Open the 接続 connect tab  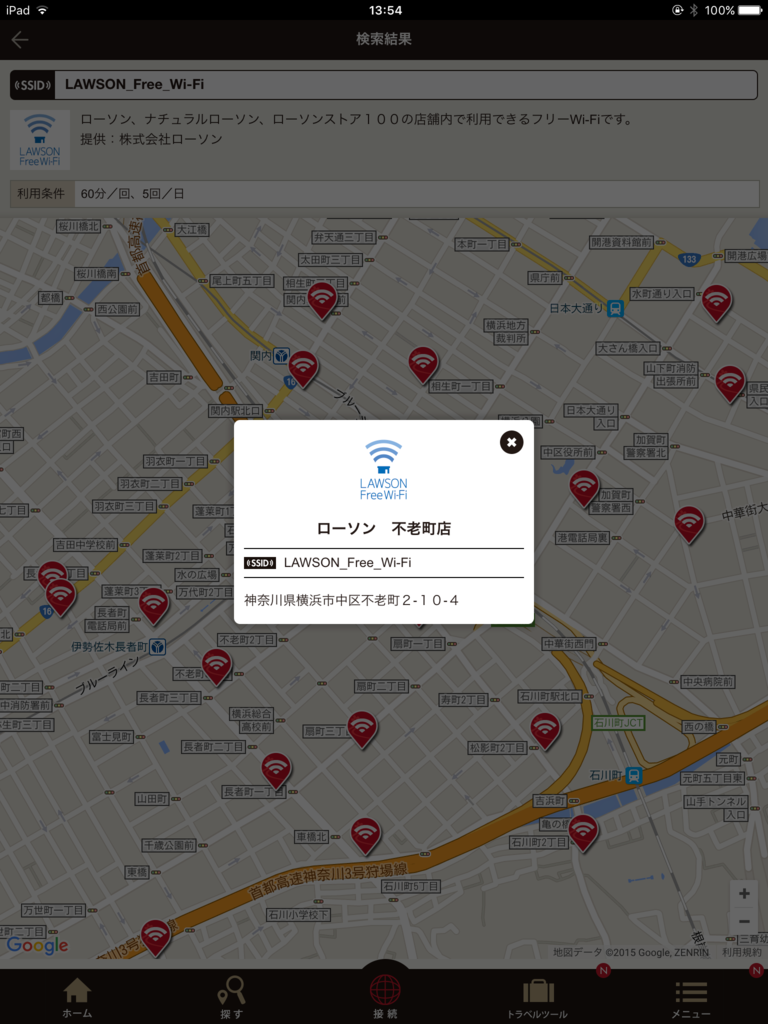(x=385, y=997)
